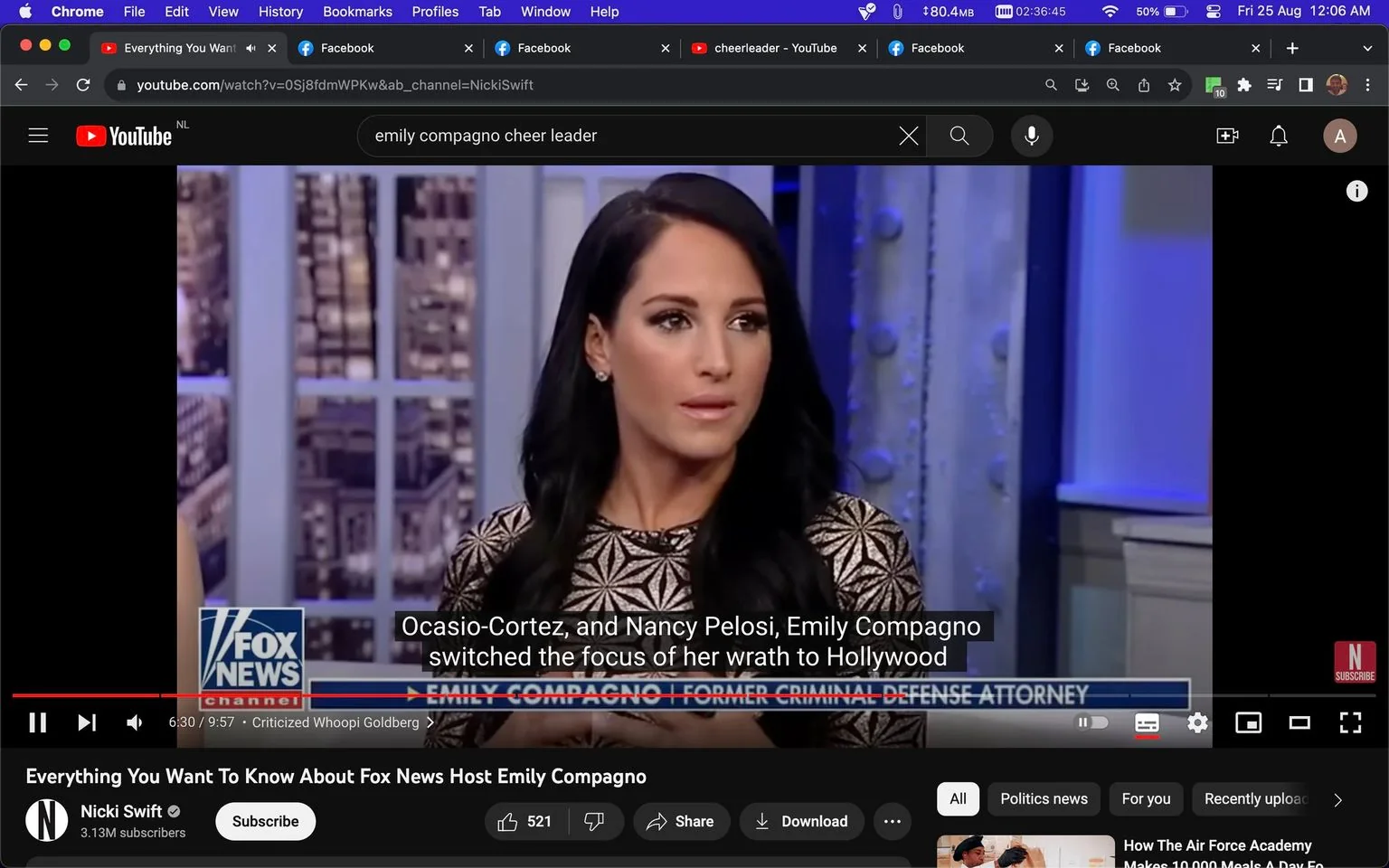1389x868 pixels.
Task: Show more category chips with arrow
Action: [1338, 799]
